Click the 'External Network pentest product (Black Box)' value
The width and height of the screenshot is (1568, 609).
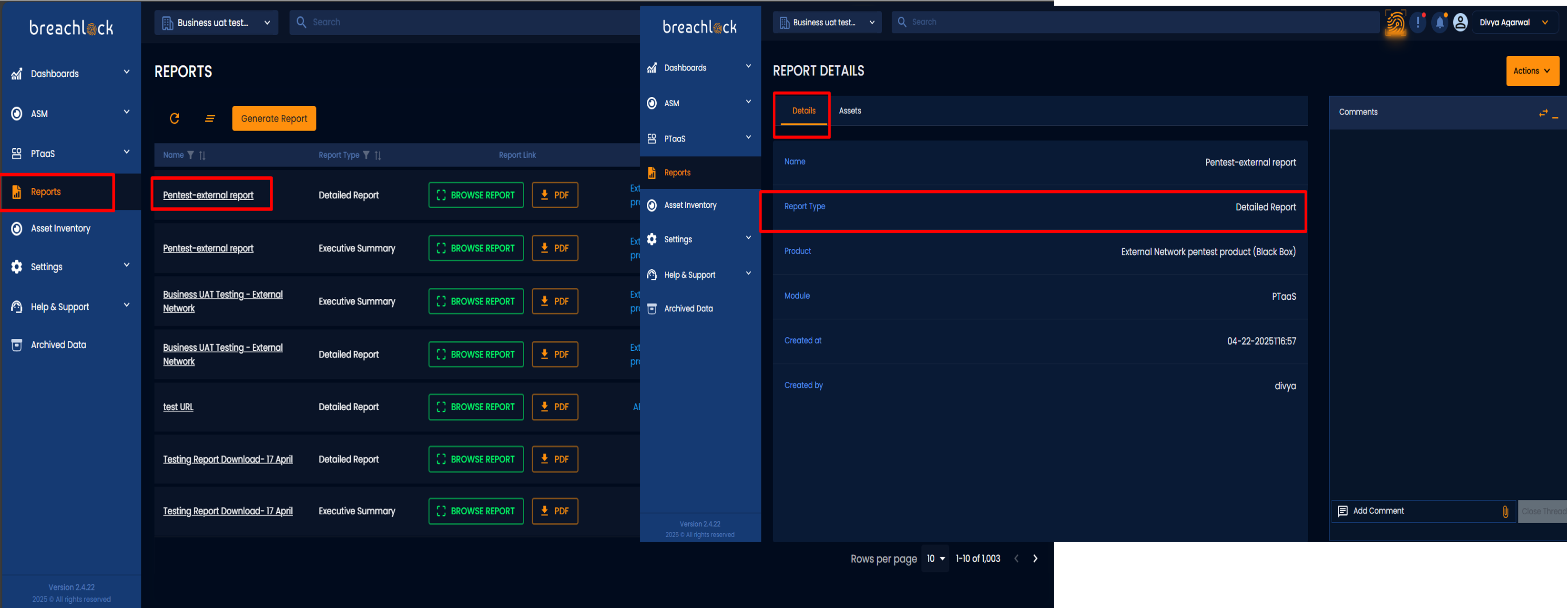(x=1208, y=252)
